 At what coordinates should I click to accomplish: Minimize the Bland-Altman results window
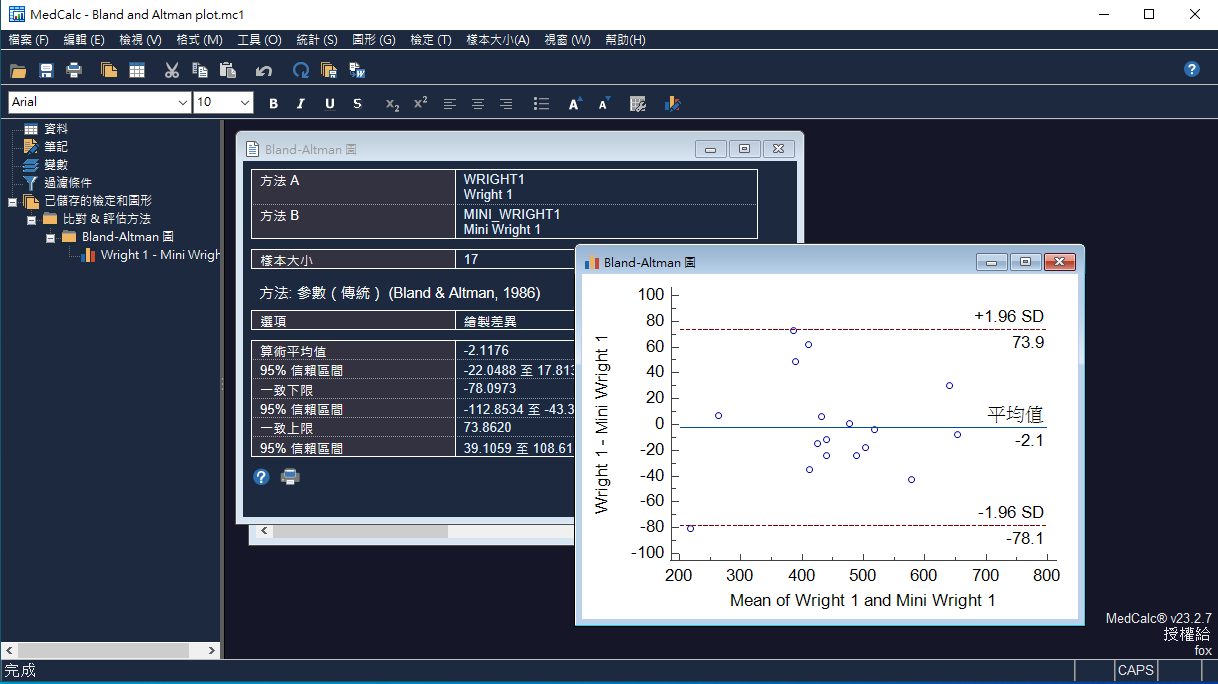pyautogui.click(x=711, y=149)
